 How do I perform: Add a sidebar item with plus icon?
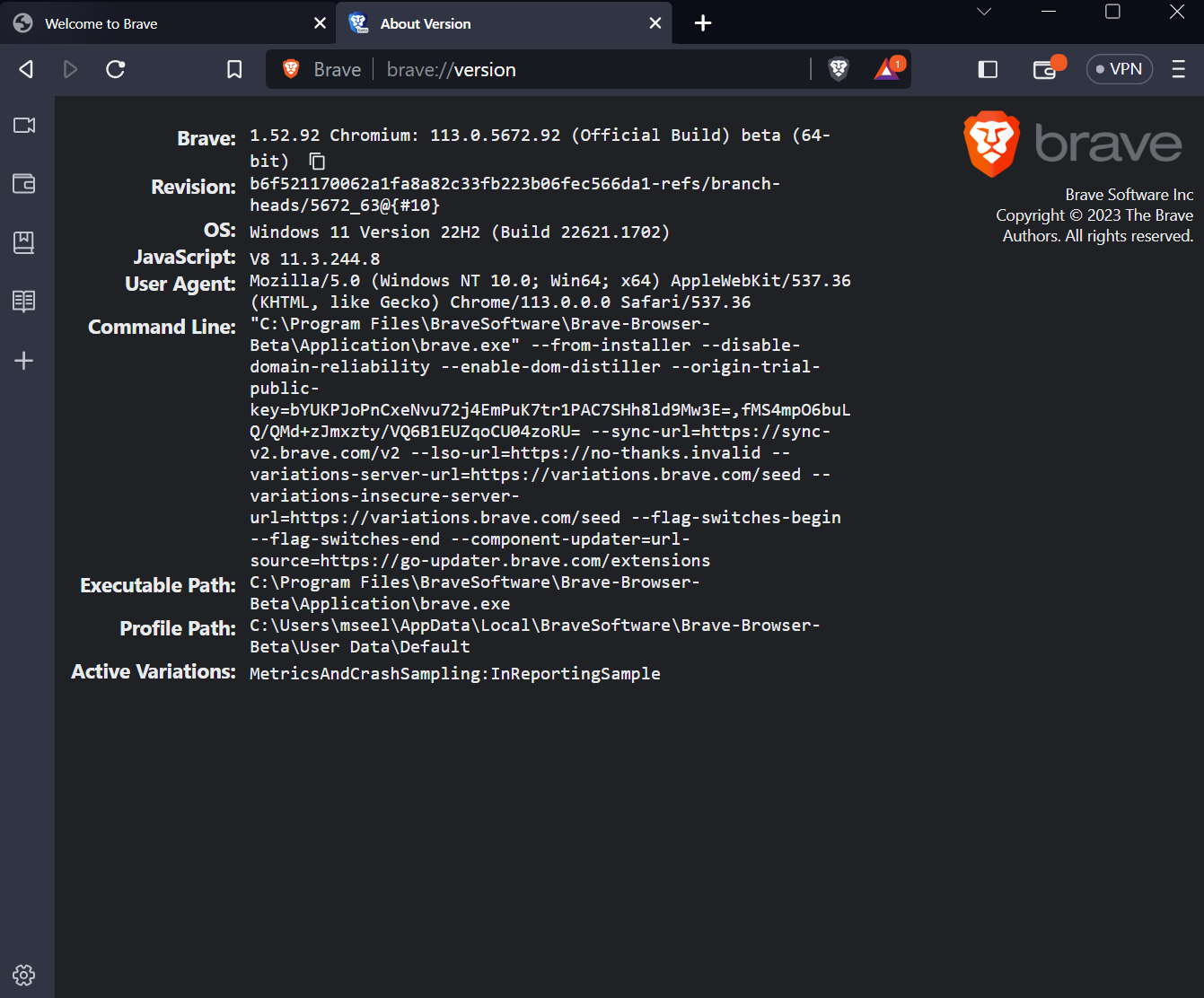24,361
